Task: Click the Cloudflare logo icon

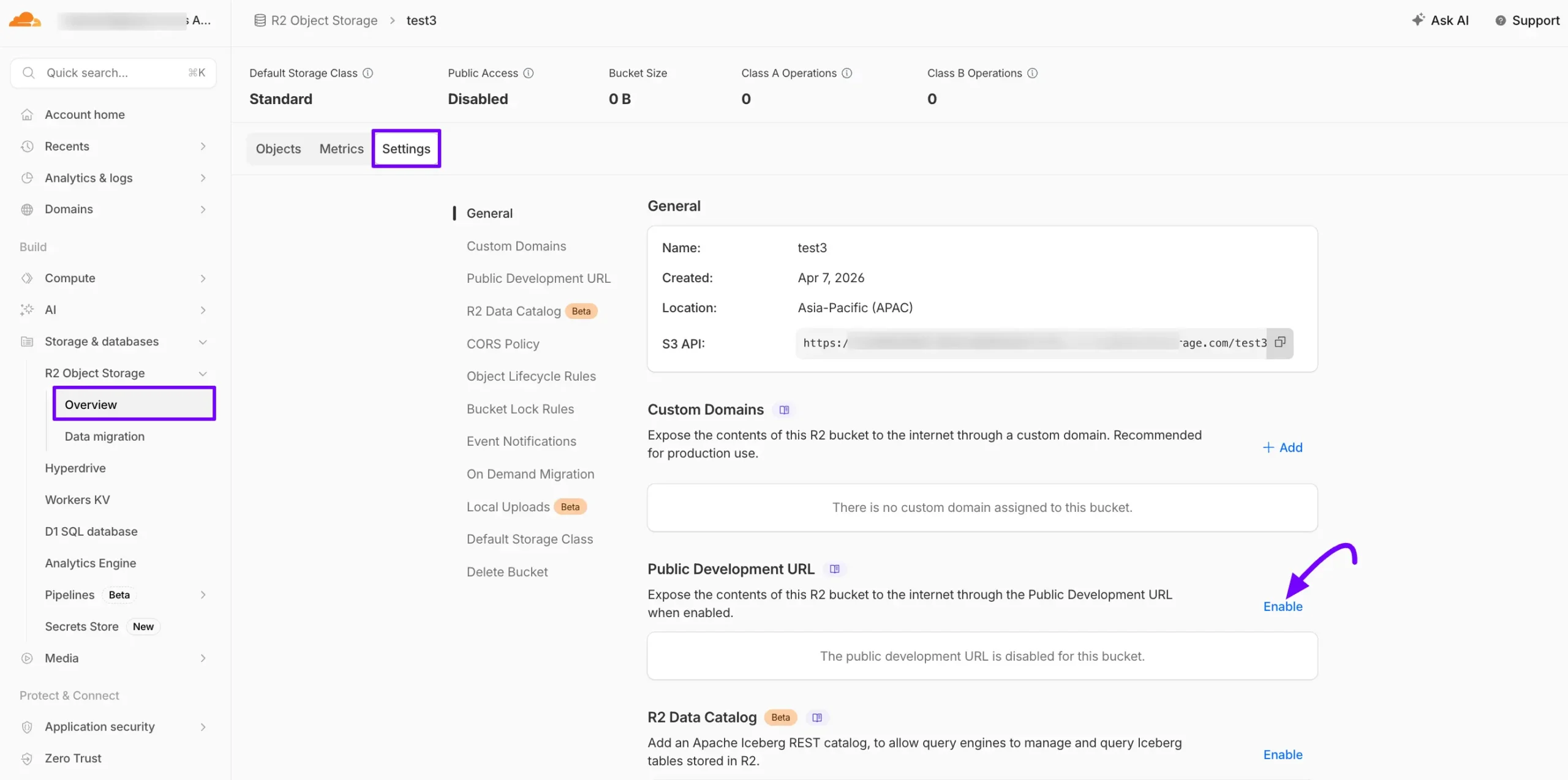Action: [x=24, y=20]
